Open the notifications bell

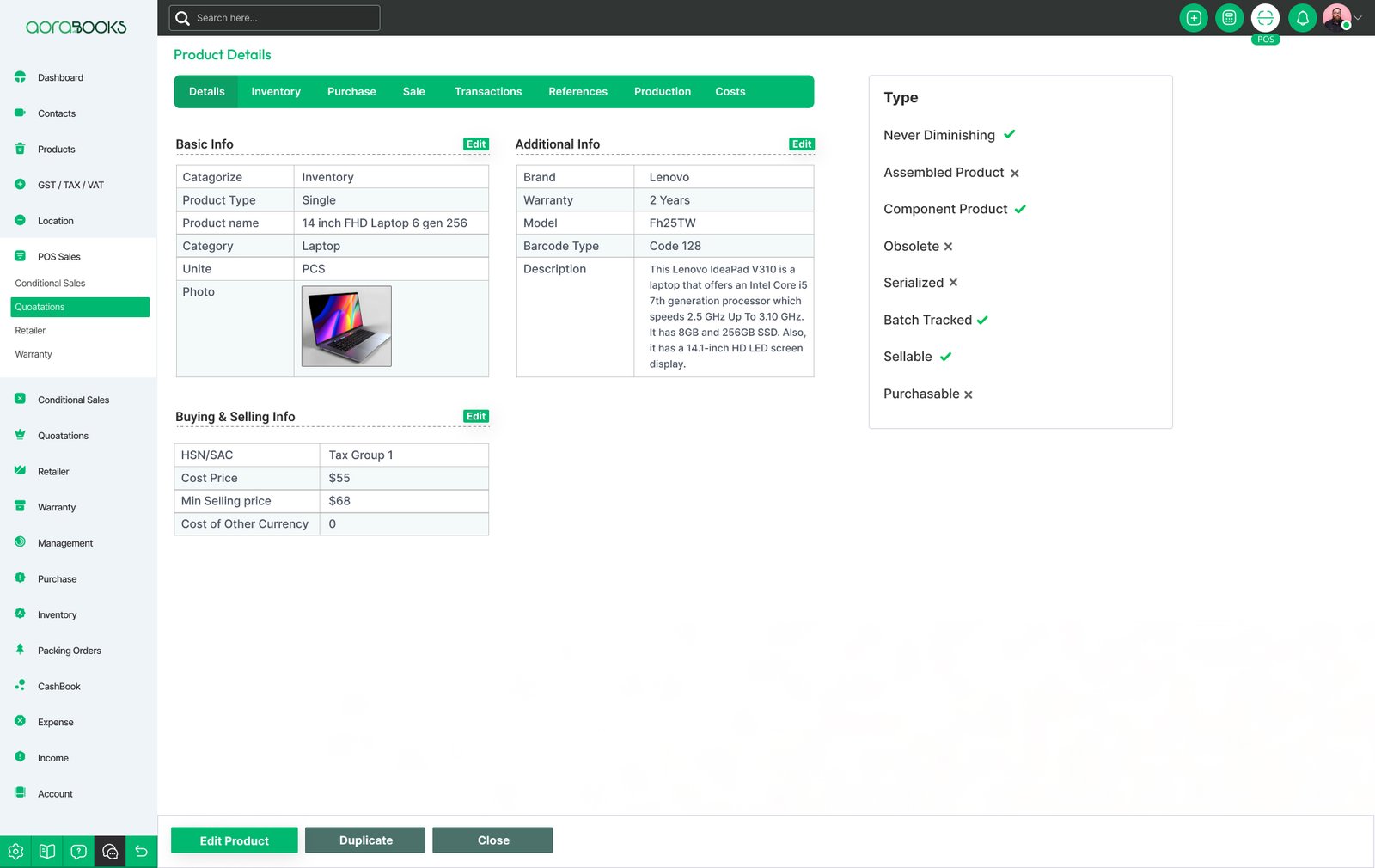pyautogui.click(x=1302, y=18)
